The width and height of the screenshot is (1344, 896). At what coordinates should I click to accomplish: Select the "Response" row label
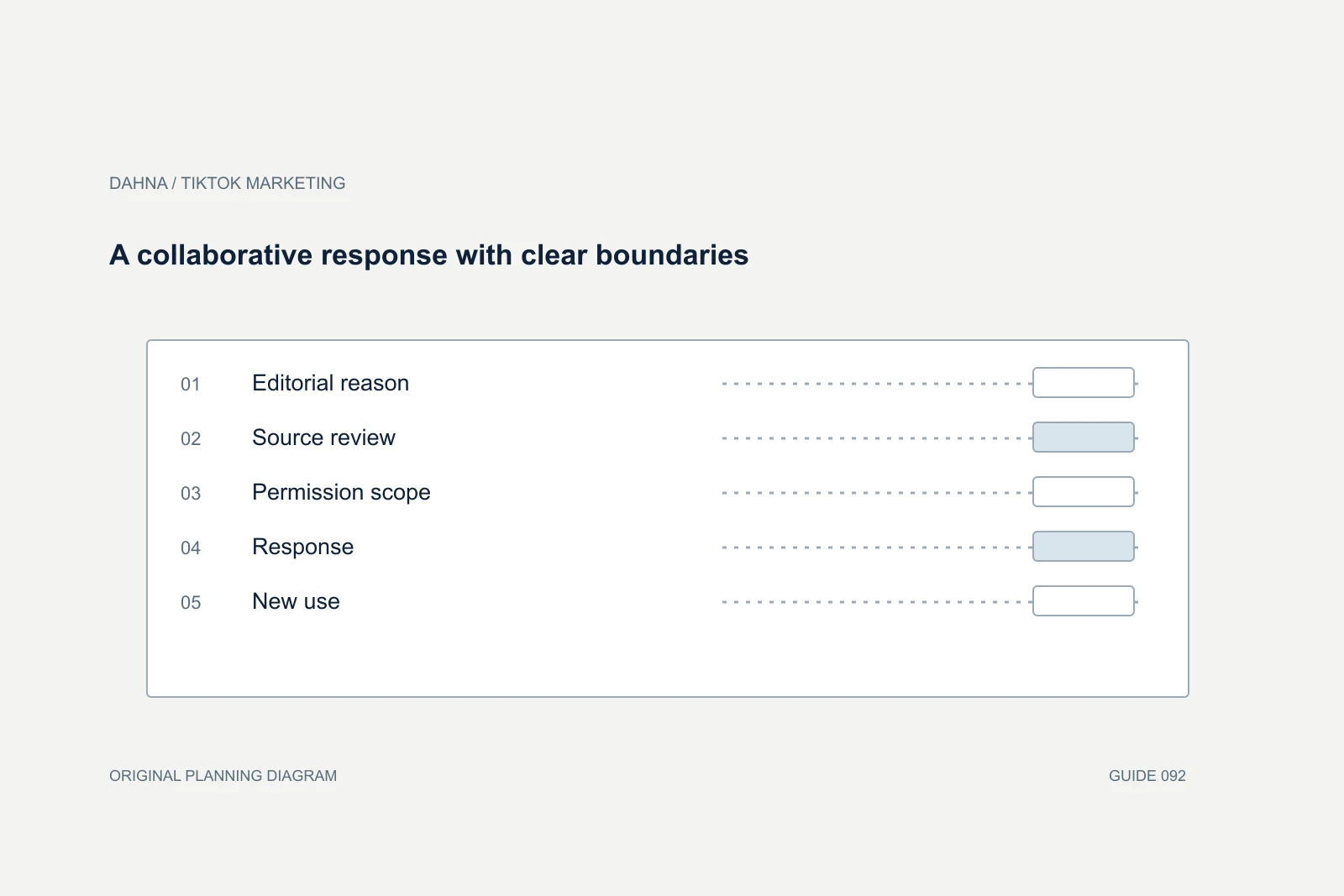pos(302,547)
